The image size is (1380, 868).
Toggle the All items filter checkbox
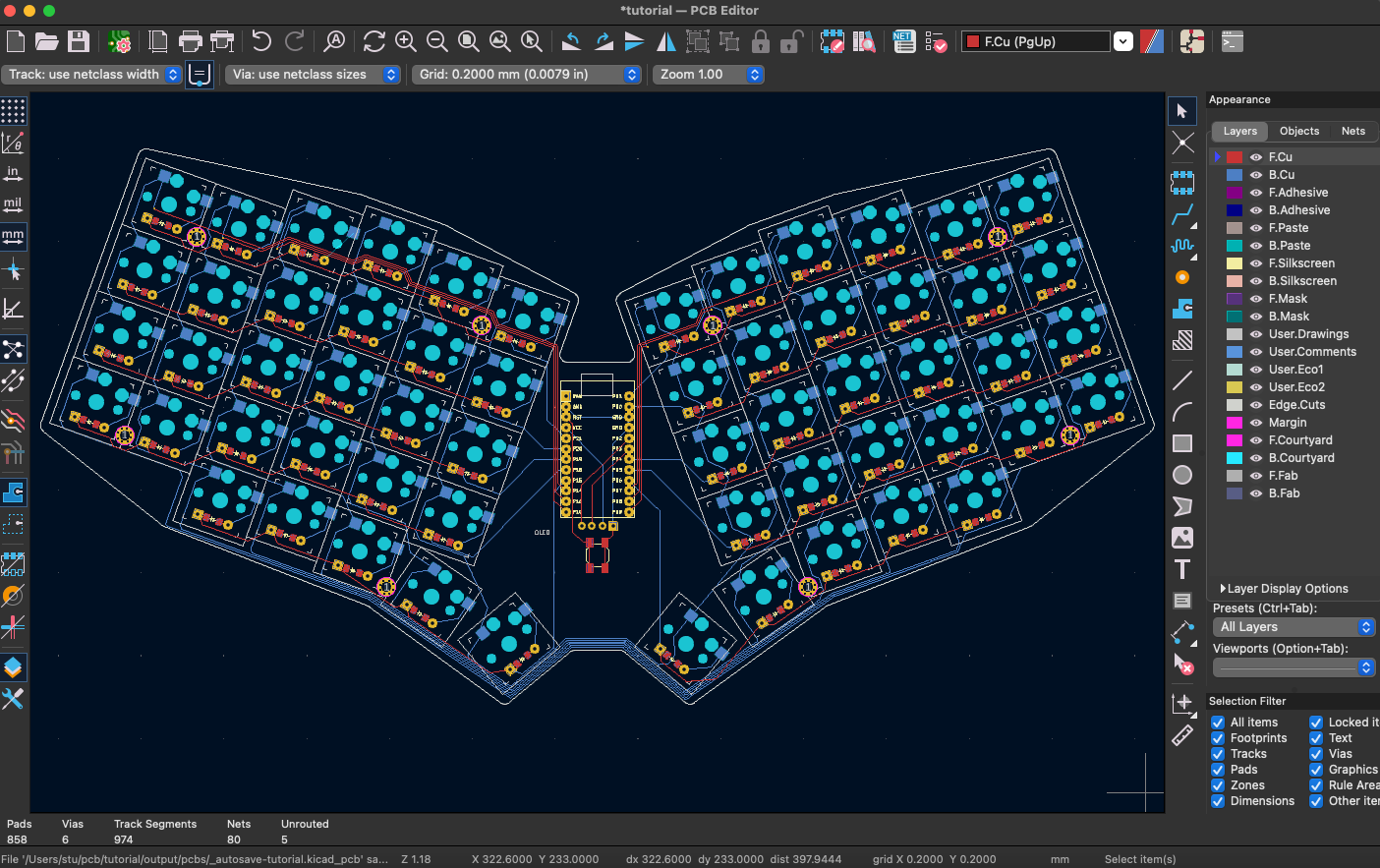click(1218, 723)
